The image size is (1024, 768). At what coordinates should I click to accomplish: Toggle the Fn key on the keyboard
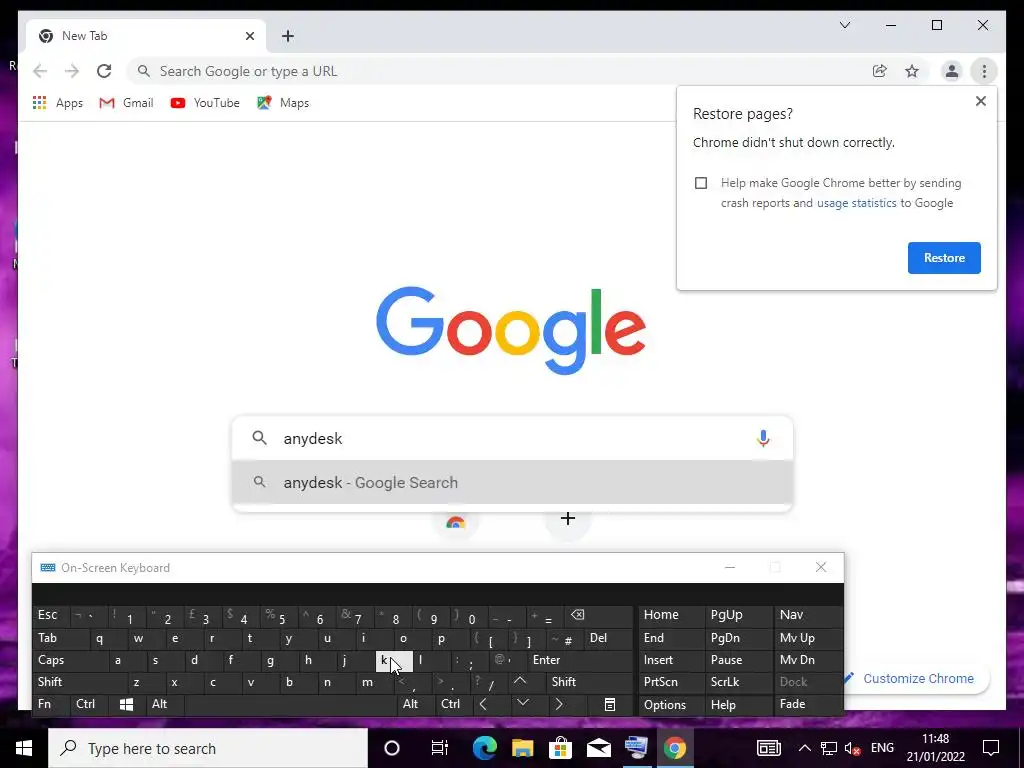coord(50,705)
